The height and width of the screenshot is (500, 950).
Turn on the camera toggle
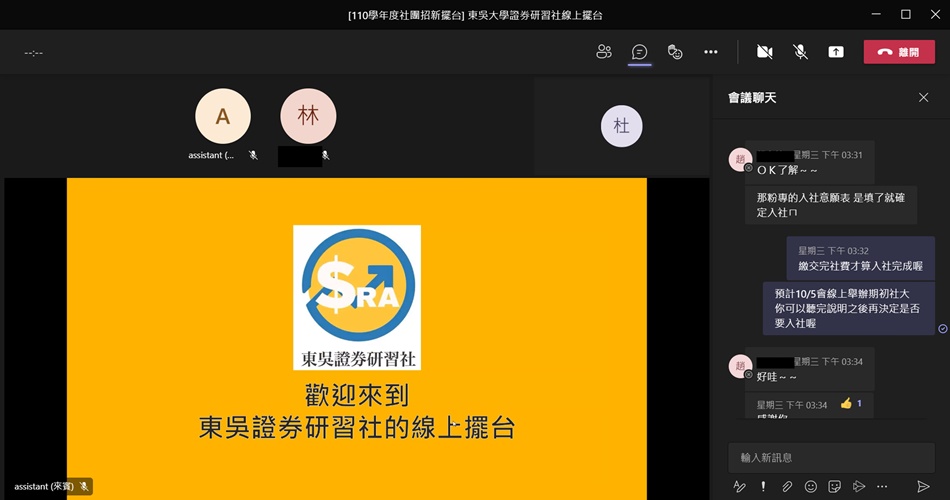tap(765, 52)
